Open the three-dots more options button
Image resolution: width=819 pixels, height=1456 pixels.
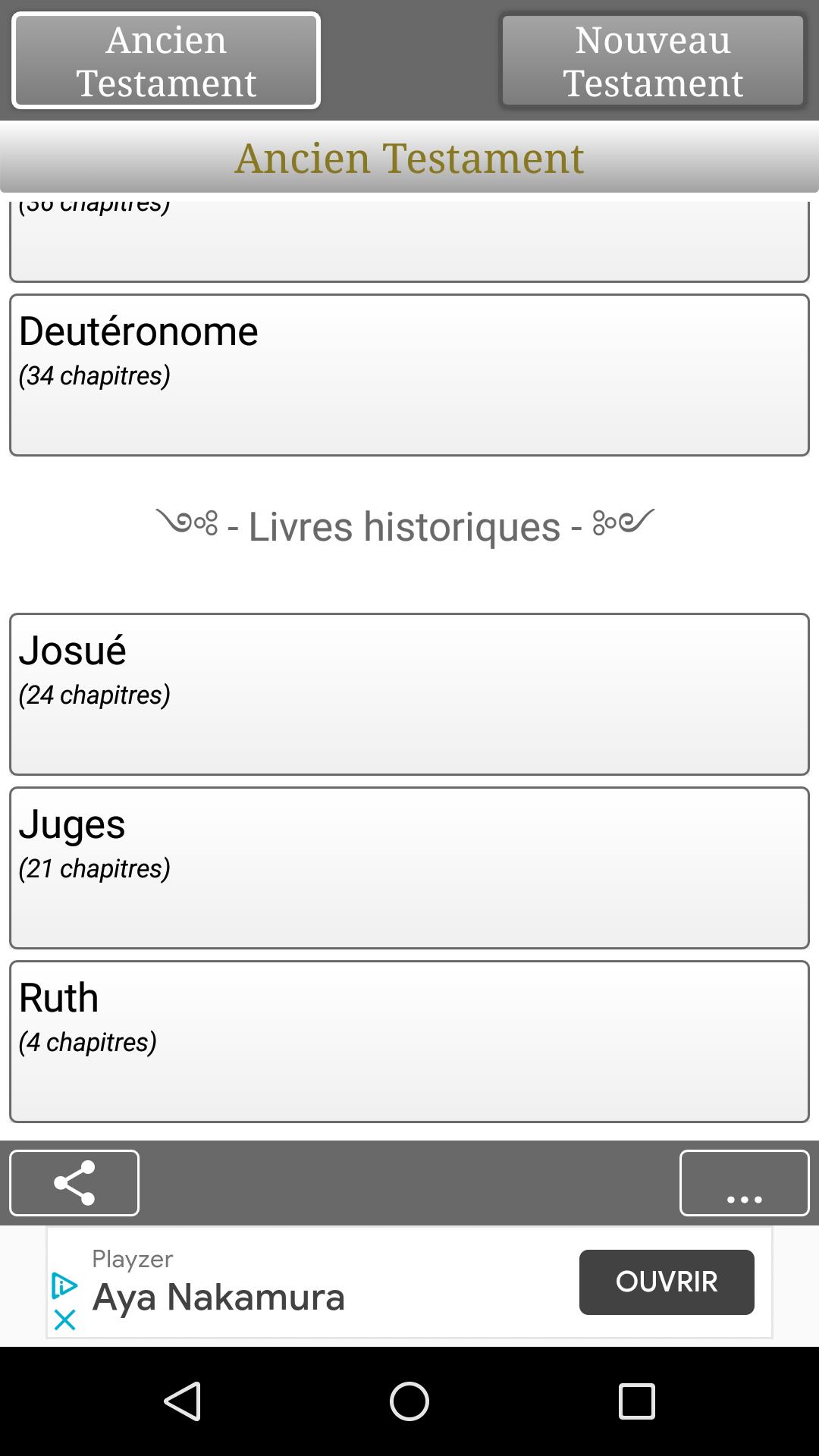[x=744, y=1182]
